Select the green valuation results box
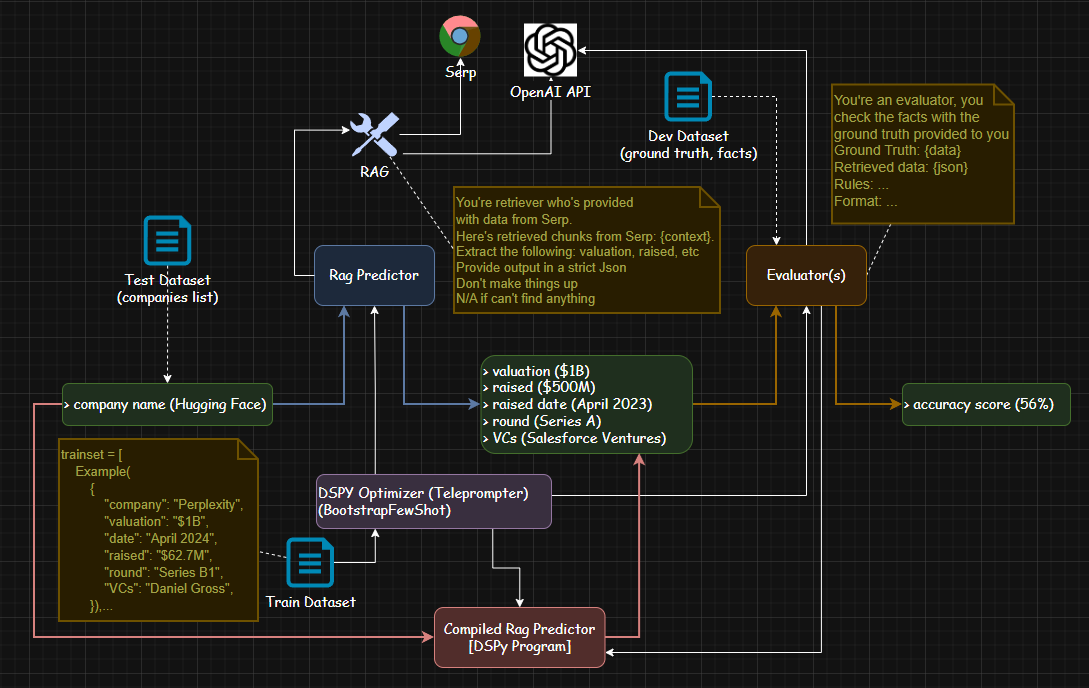The width and height of the screenshot is (1089, 688). click(x=587, y=405)
